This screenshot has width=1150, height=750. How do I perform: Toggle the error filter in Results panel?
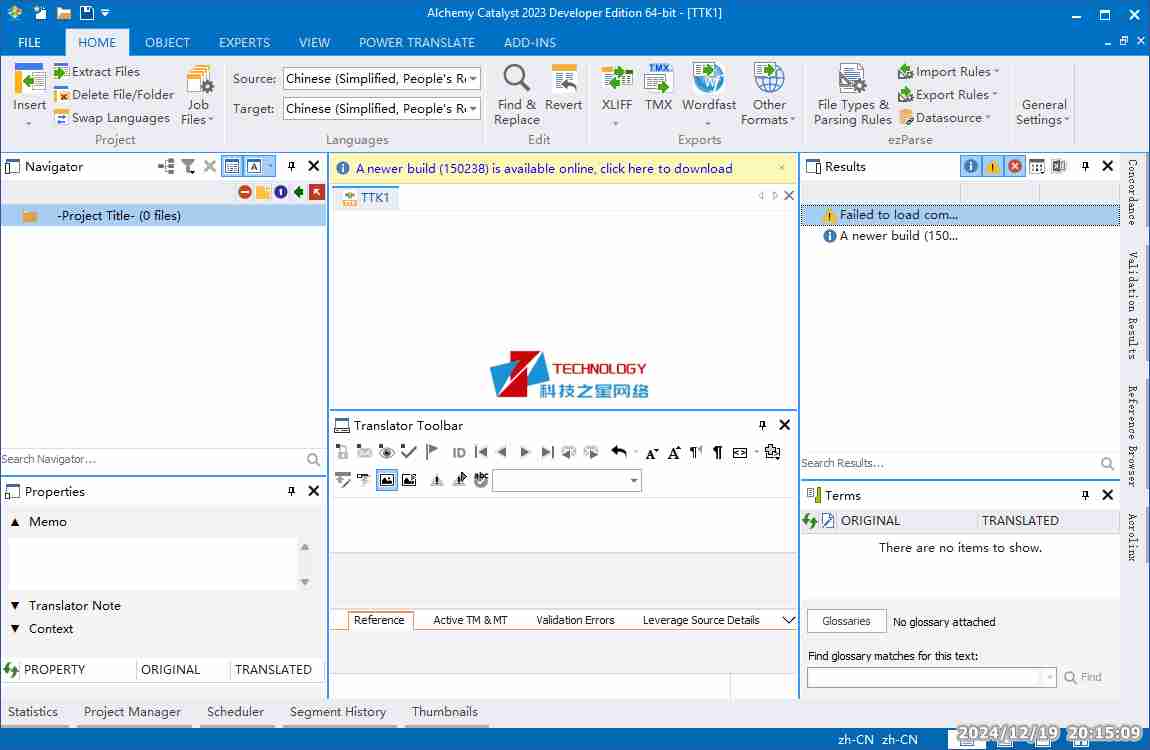[x=1015, y=167]
